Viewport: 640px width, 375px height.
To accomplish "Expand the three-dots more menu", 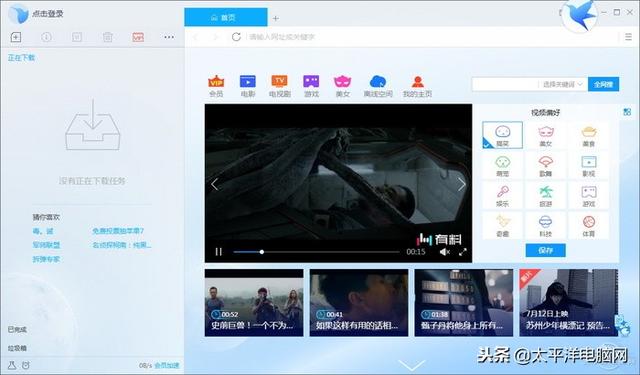I will pos(169,37).
